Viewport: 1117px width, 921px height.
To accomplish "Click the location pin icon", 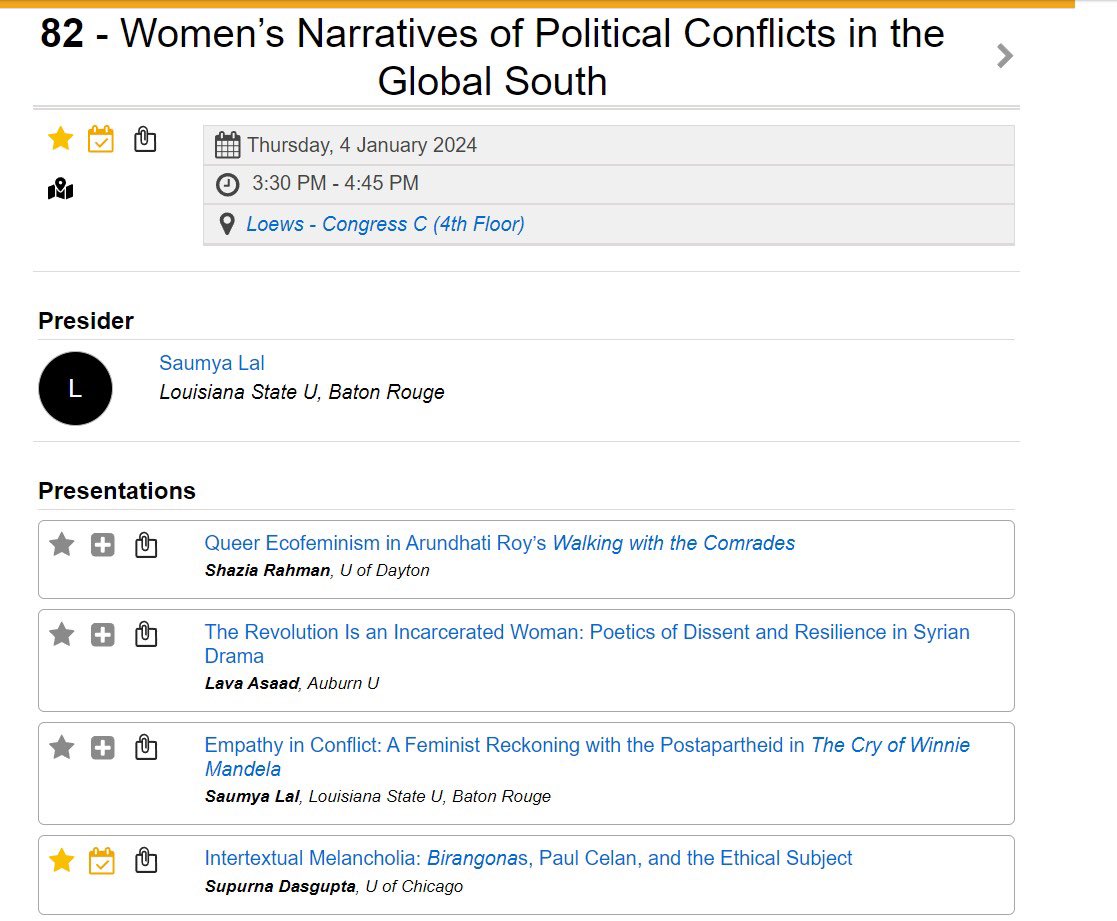I will click(227, 224).
